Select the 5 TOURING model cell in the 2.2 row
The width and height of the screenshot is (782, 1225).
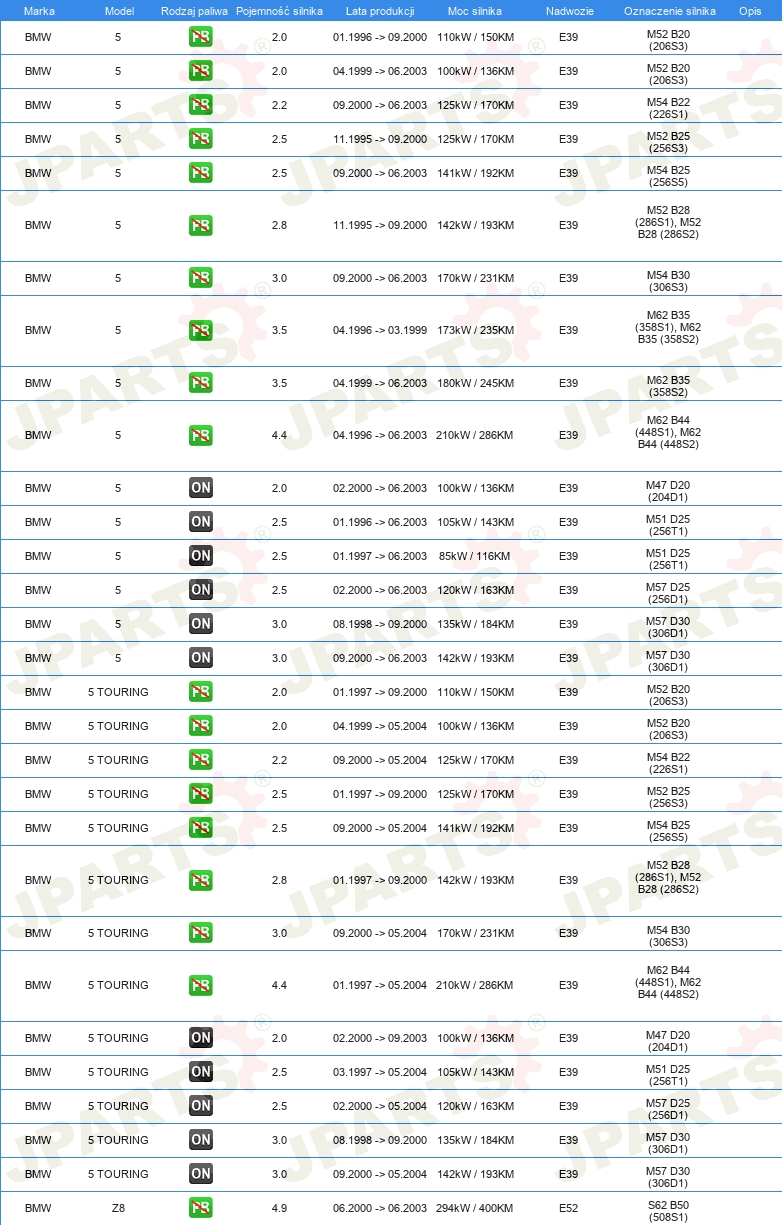pos(118,760)
